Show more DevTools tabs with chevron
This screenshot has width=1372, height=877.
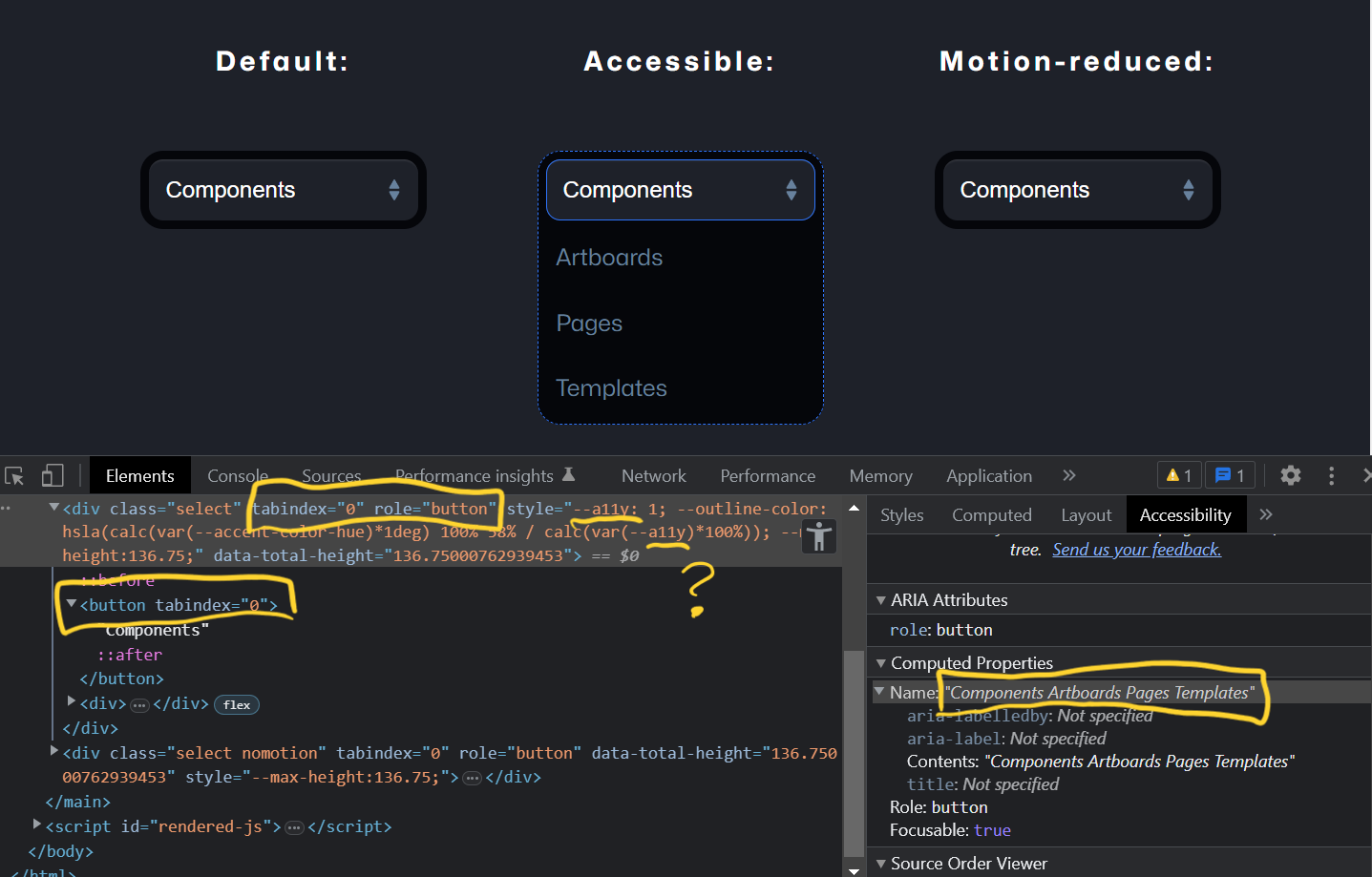pos(1069,475)
